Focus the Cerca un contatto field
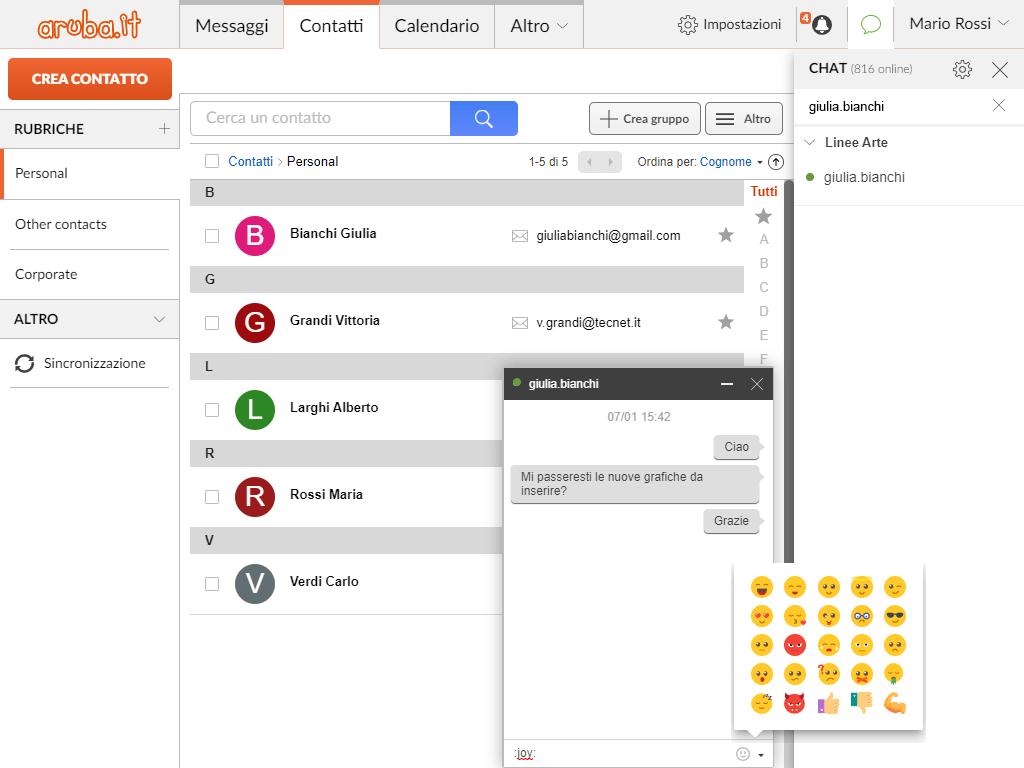This screenshot has height=768, width=1024. tap(320, 118)
